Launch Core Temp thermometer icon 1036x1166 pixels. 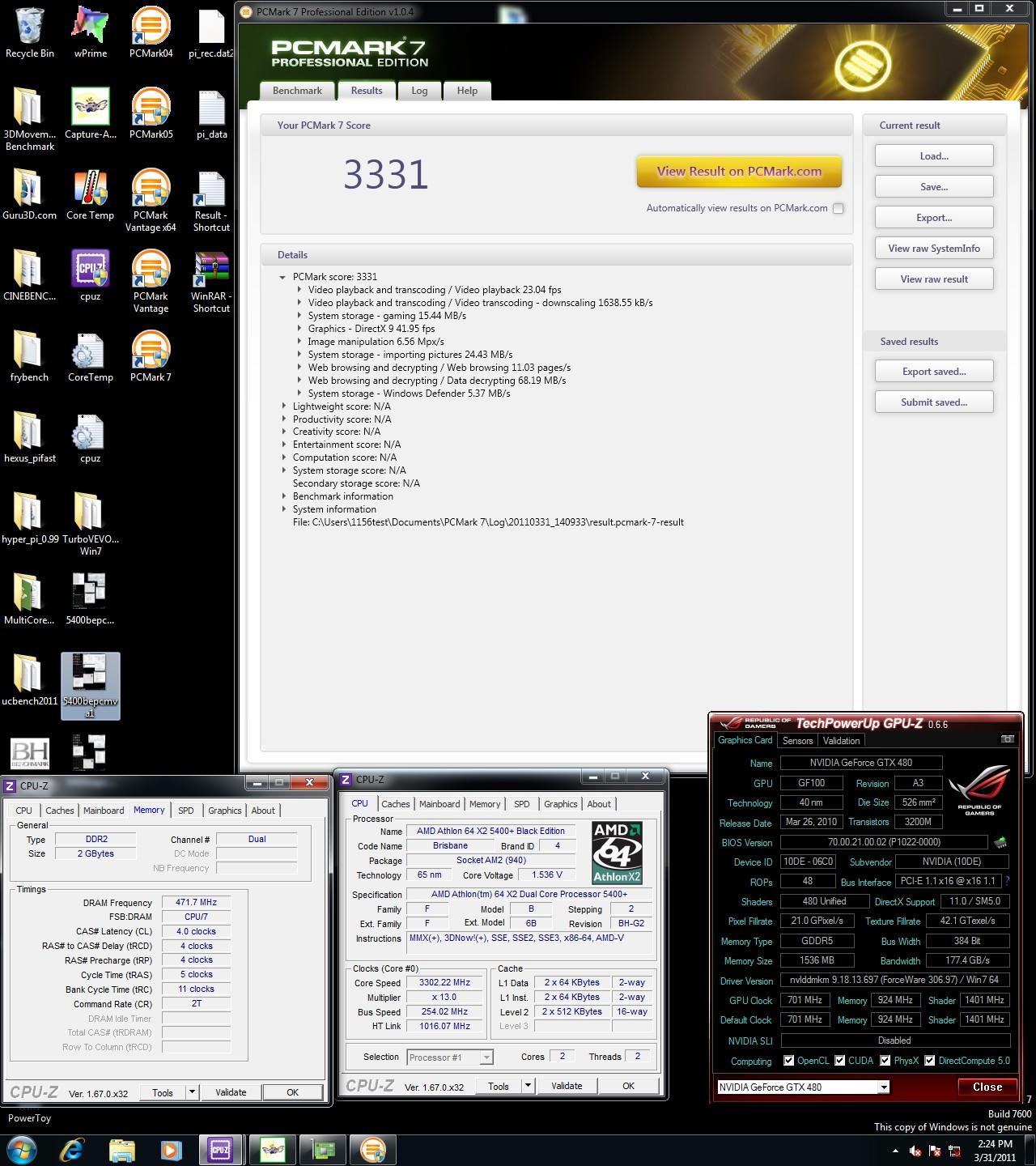point(90,194)
